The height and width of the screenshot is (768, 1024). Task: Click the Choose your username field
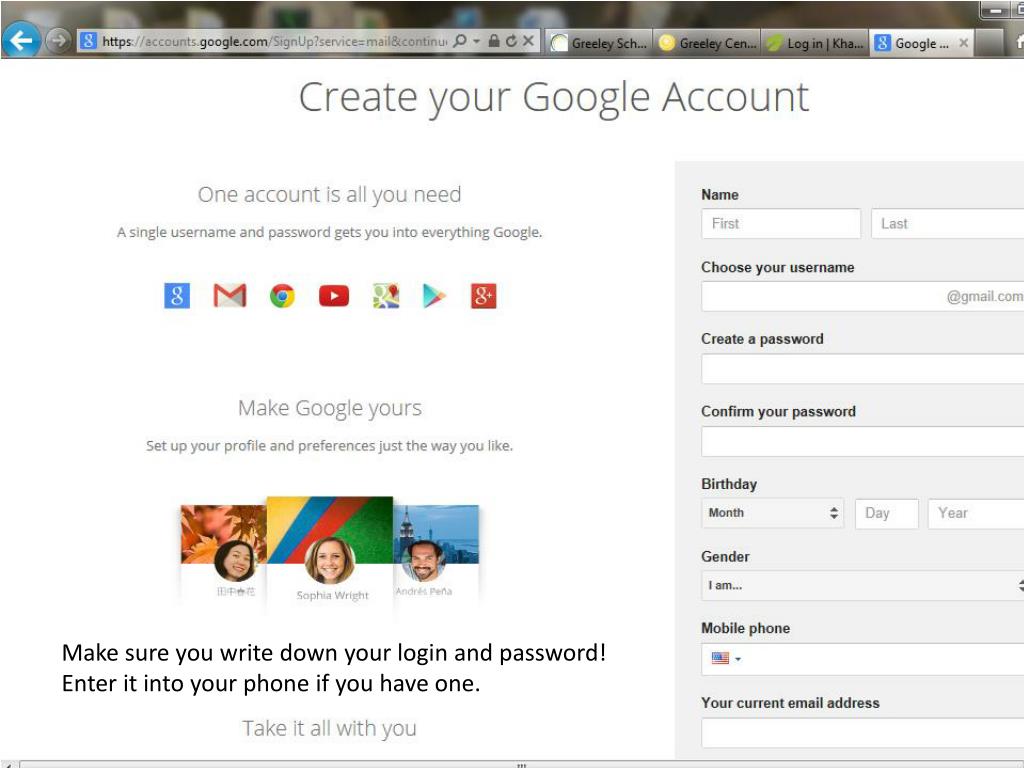[x=863, y=296]
